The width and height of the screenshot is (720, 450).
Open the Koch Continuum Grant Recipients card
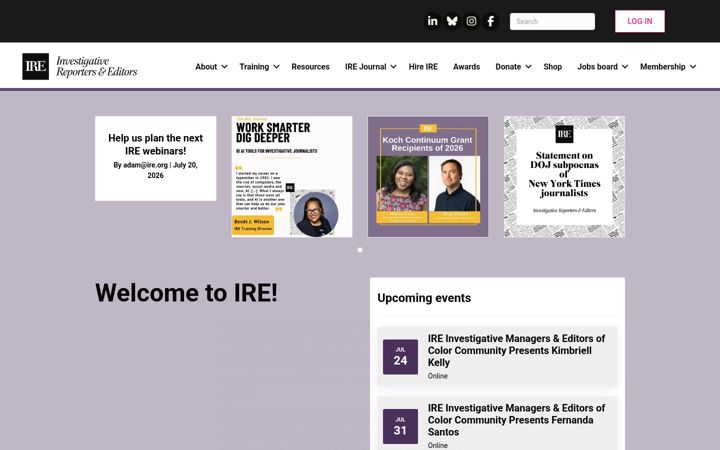428,176
